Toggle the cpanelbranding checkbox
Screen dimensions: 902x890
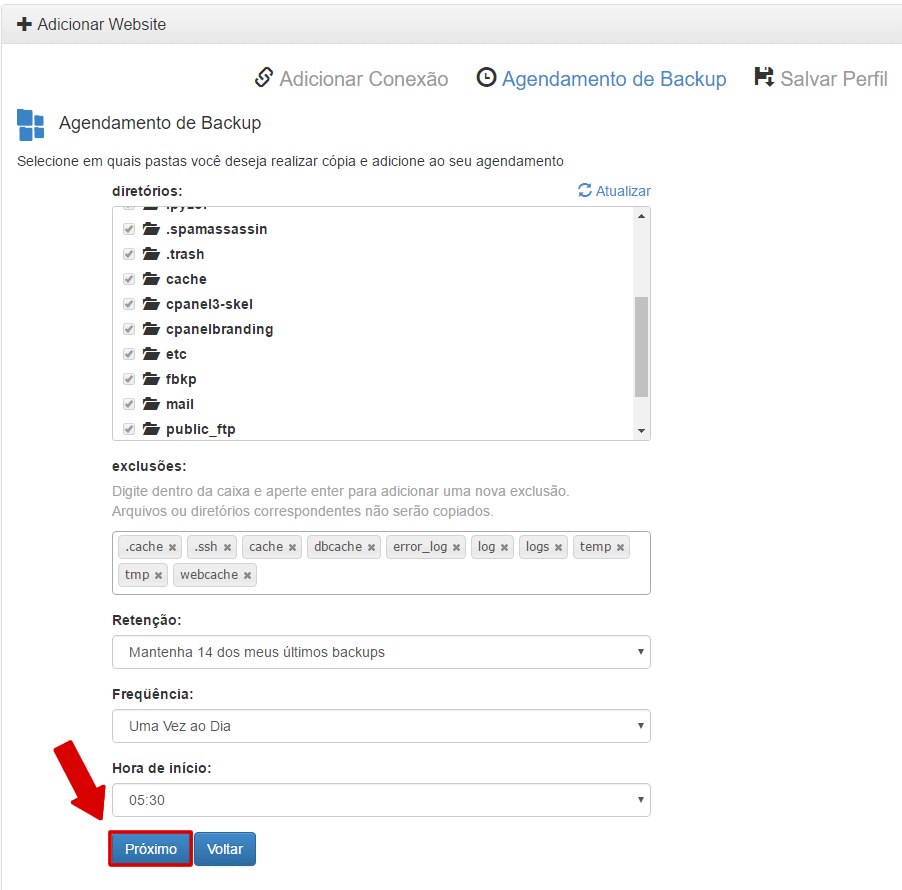pos(129,329)
